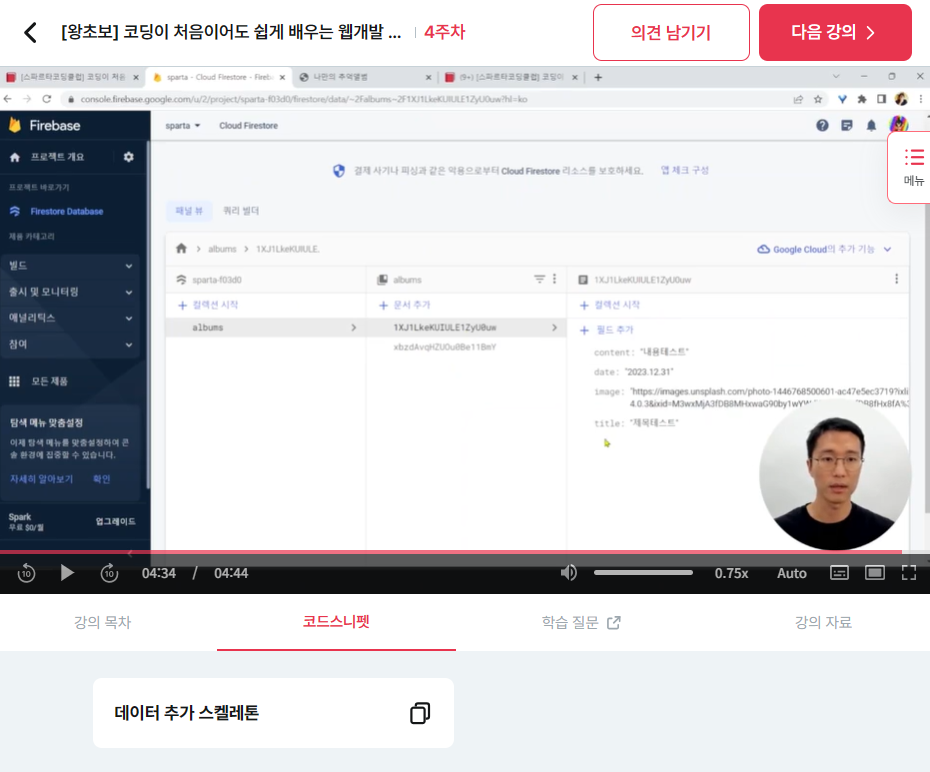Expand Google Cloud의 추가 기능 dropdown
This screenshot has height=772, width=930.
tap(824, 249)
